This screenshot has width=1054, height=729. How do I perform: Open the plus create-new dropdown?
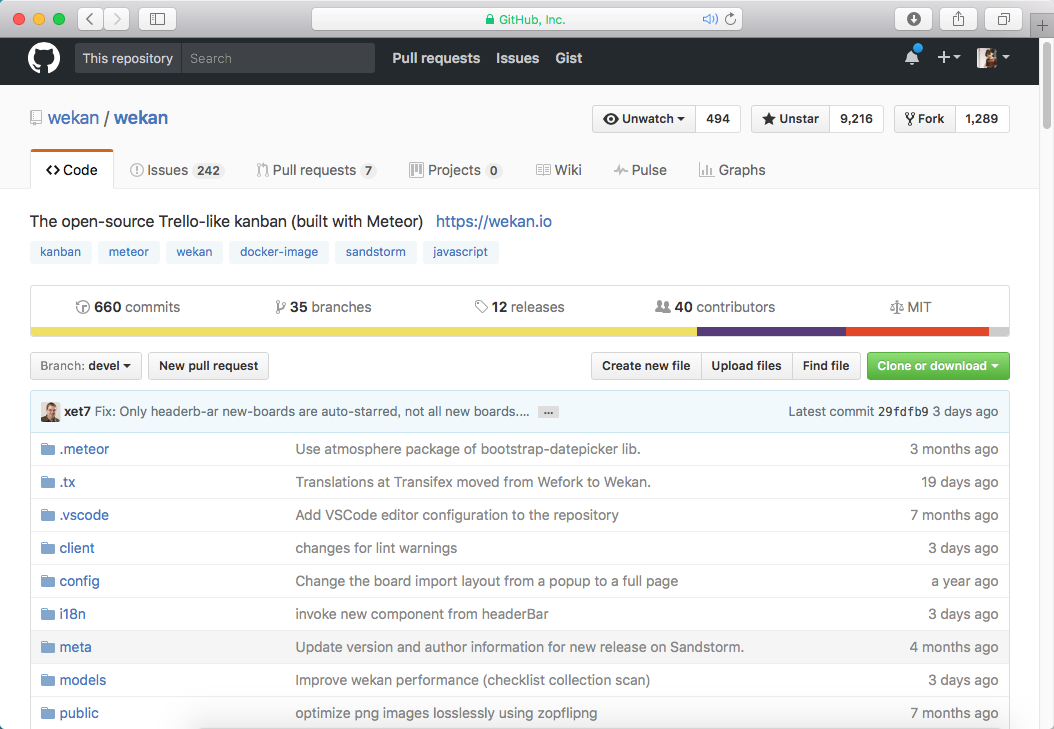(x=948, y=57)
